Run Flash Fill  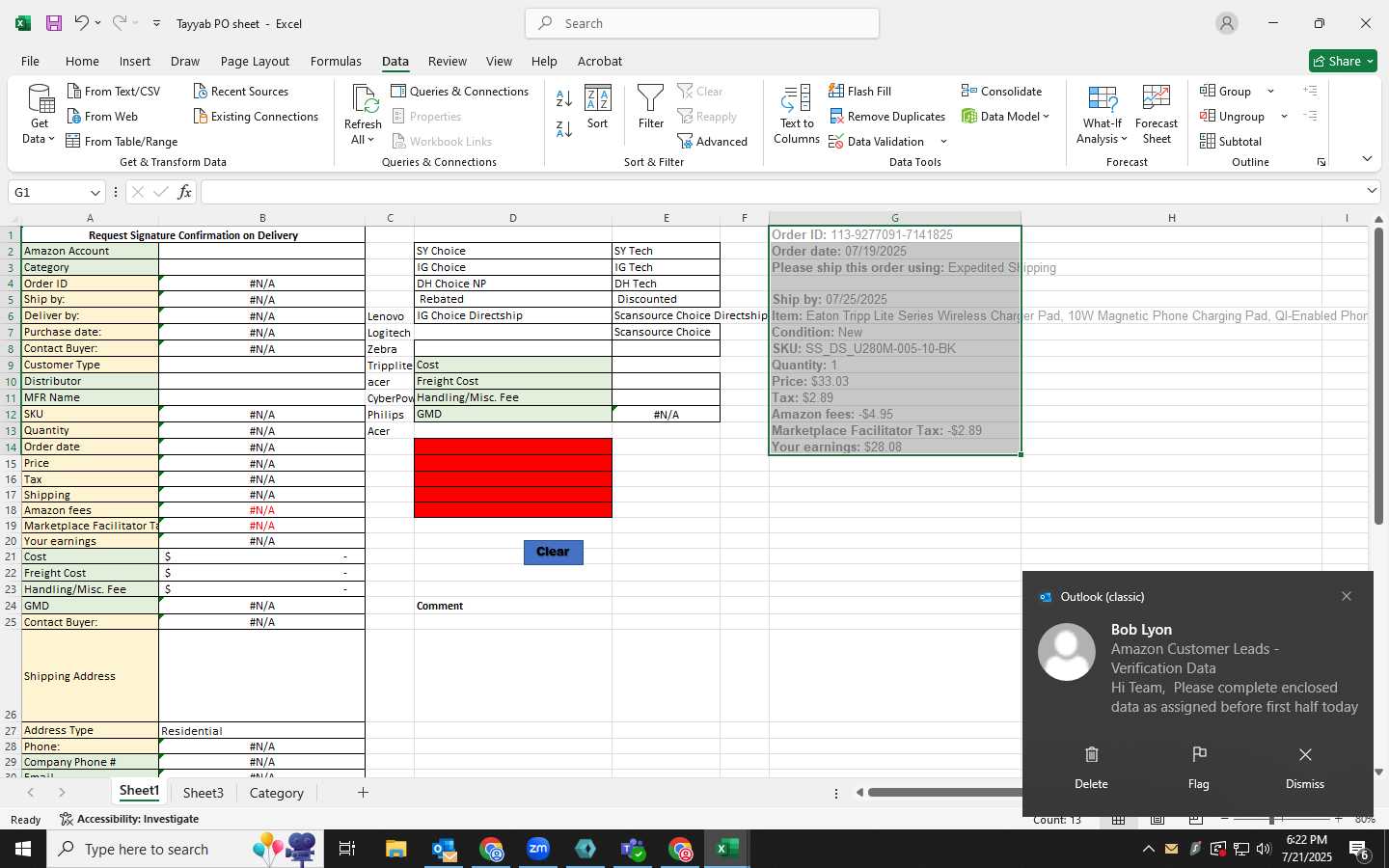pyautogui.click(x=859, y=91)
